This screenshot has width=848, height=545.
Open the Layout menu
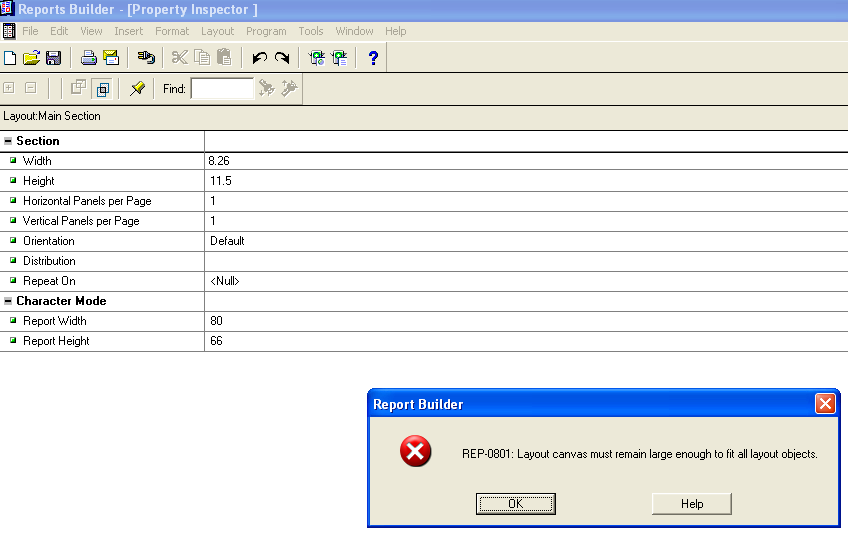point(217,31)
